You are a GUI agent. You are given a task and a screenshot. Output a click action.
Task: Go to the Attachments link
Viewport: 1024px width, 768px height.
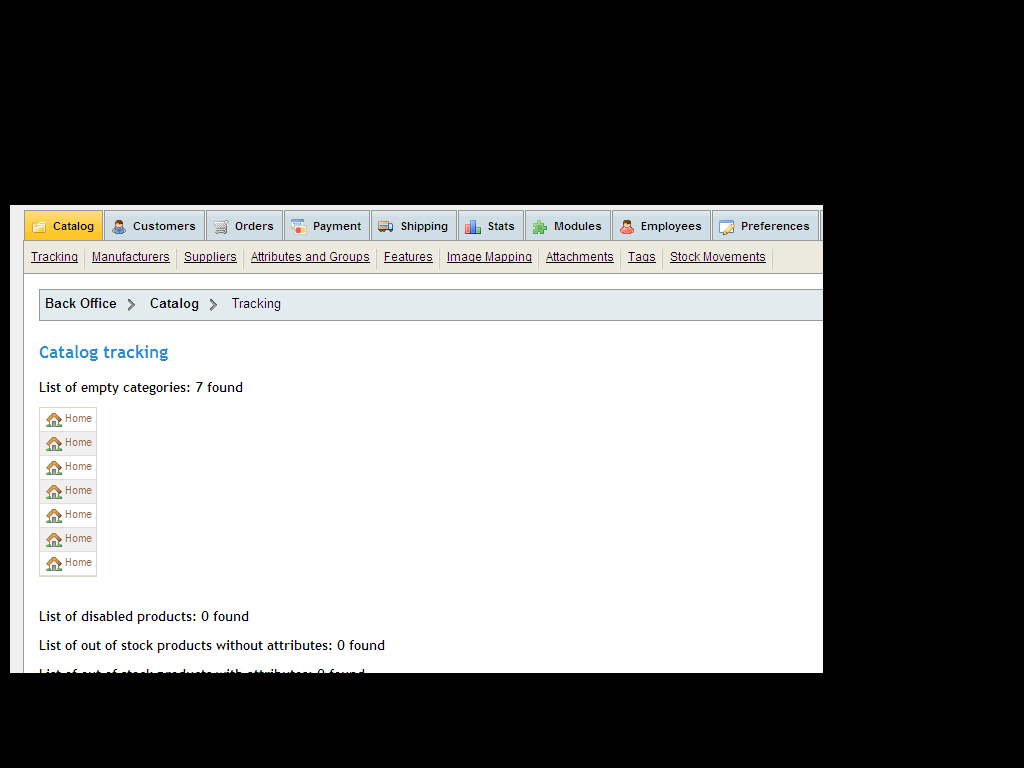(580, 257)
